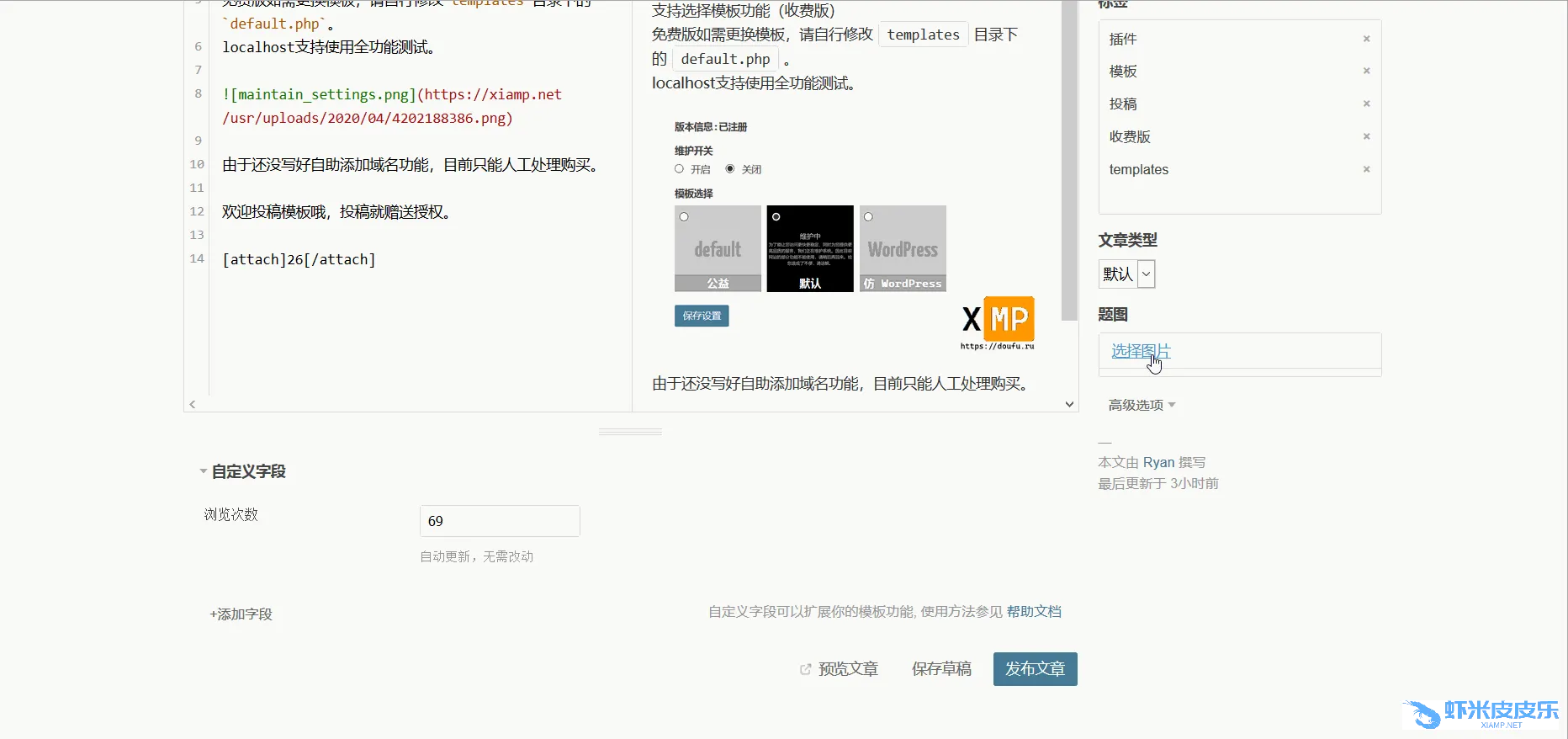This screenshot has height=739, width=1568.
Task: Remove the 收费版 tag
Action: tap(1366, 136)
